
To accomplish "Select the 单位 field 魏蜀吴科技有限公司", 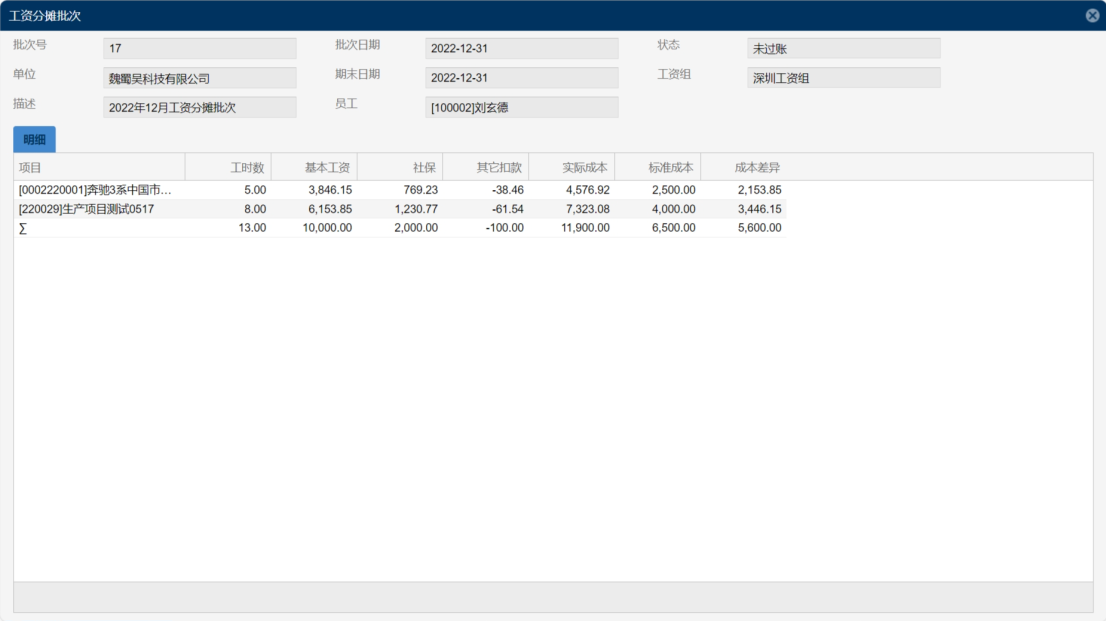I will [199, 78].
